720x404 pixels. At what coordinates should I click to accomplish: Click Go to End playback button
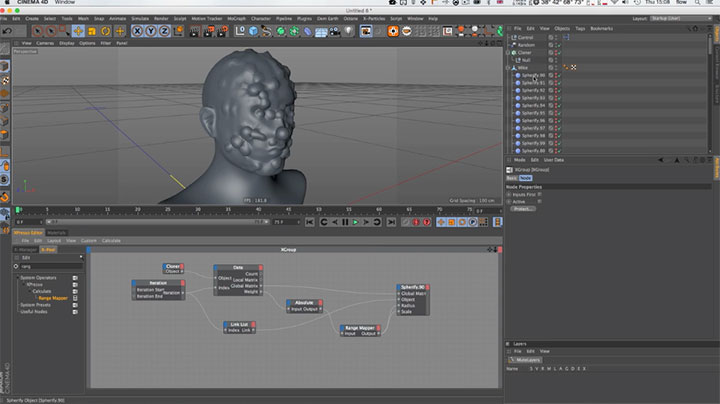[391, 222]
